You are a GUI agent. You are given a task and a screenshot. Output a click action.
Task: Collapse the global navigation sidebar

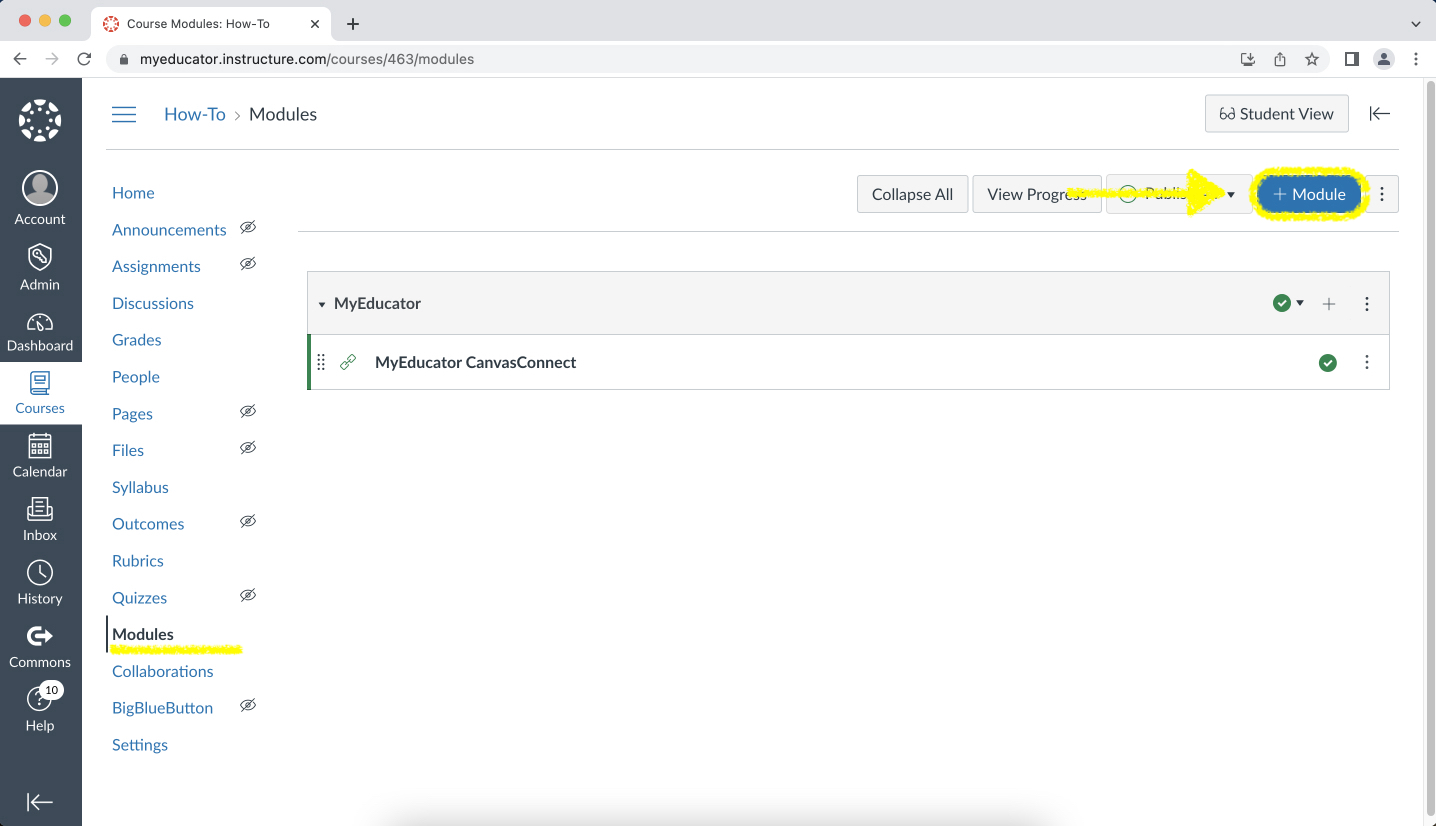(x=40, y=802)
